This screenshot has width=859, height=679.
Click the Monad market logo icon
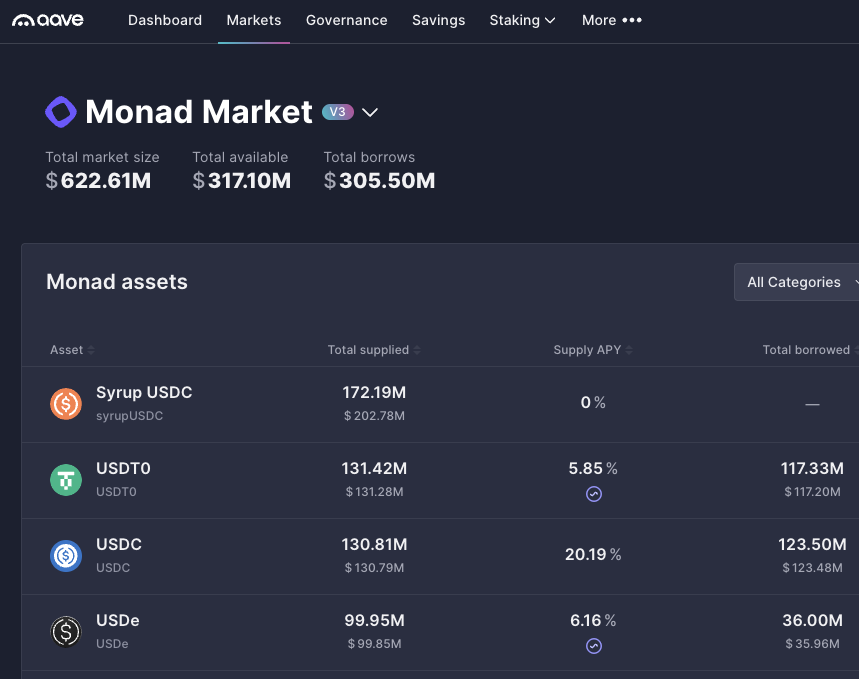pyautogui.click(x=61, y=112)
